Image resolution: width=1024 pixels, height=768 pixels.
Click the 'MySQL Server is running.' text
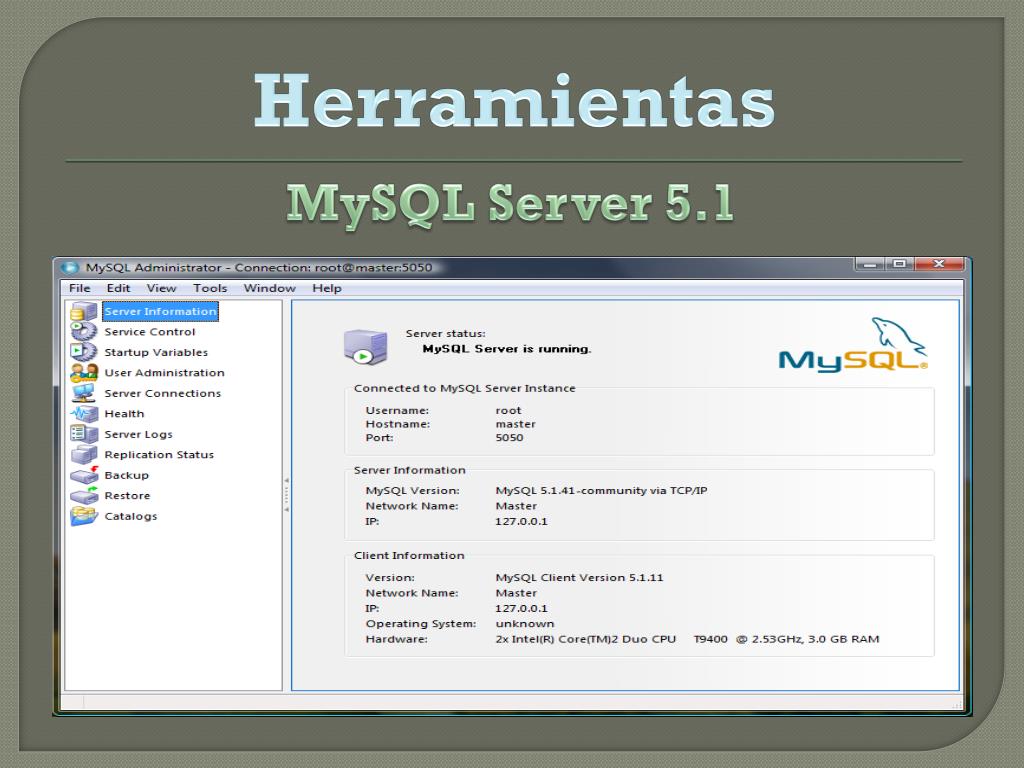tap(507, 349)
